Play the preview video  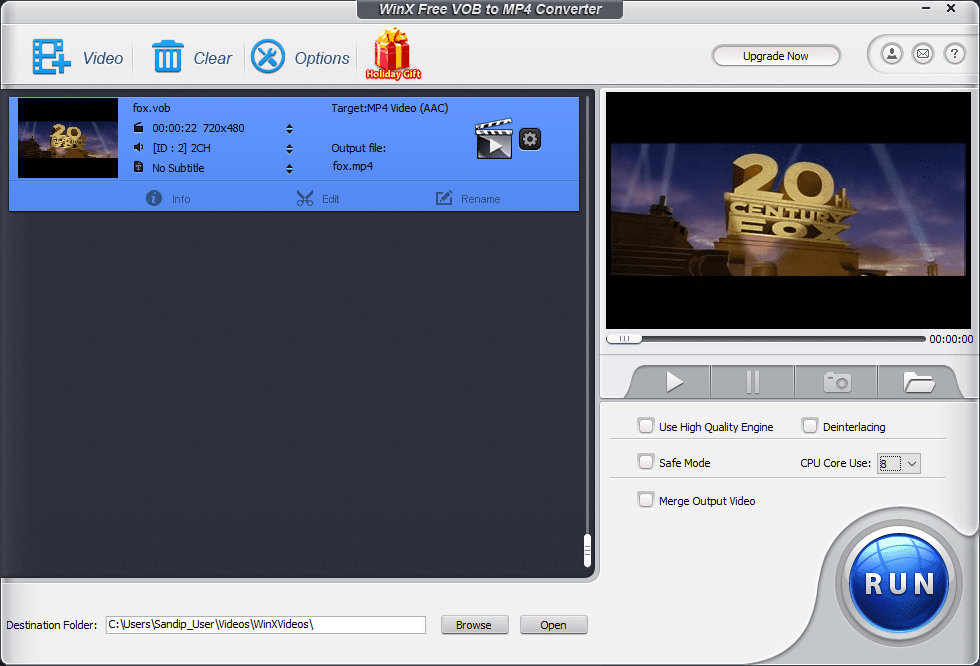pyautogui.click(x=674, y=382)
